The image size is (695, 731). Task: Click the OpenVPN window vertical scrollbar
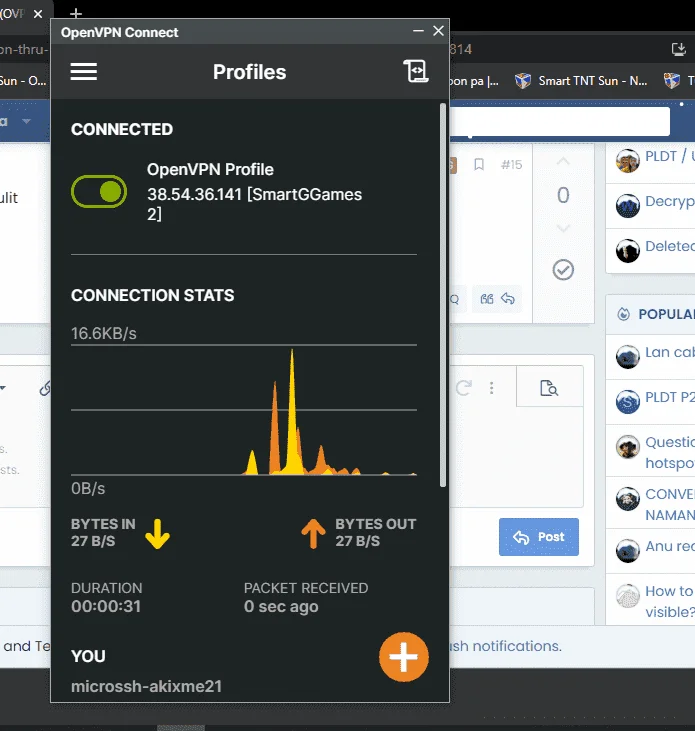click(443, 295)
